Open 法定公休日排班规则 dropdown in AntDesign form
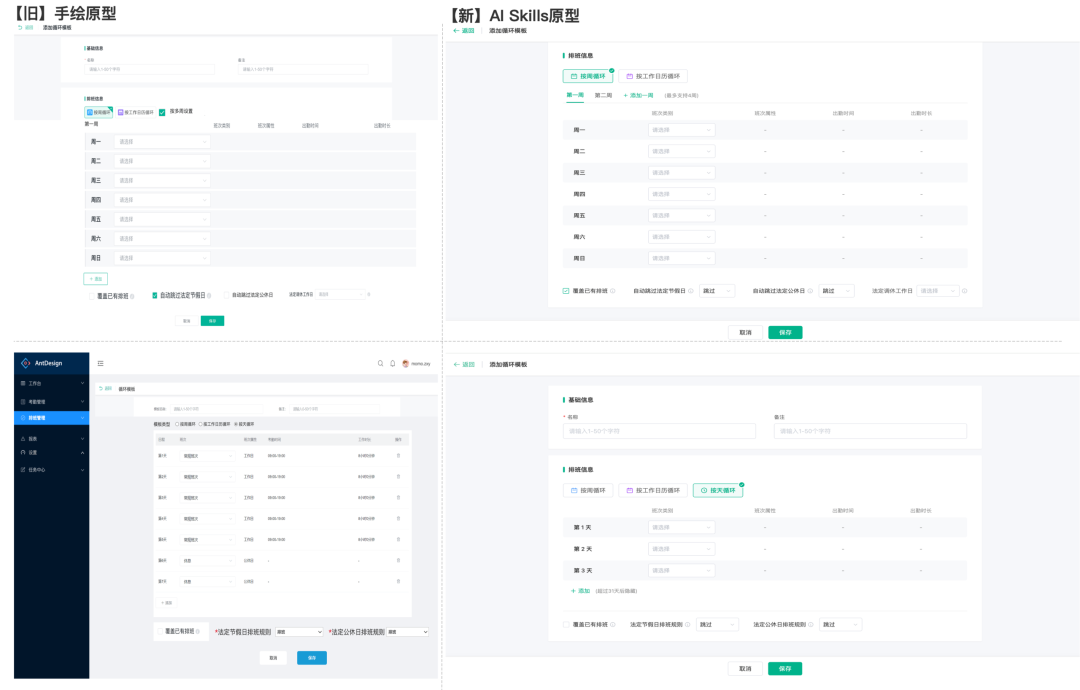1080x690 pixels. click(x=407, y=631)
